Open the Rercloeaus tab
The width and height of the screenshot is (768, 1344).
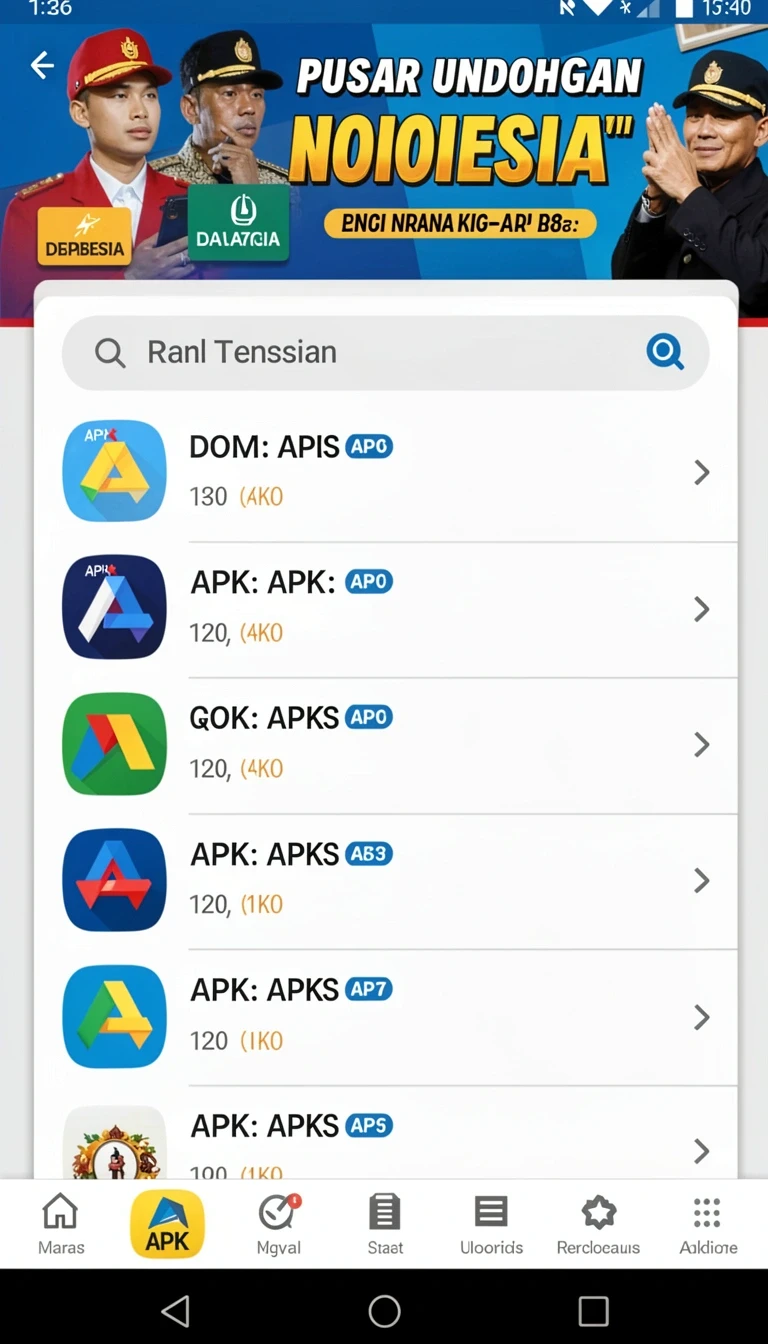598,1224
